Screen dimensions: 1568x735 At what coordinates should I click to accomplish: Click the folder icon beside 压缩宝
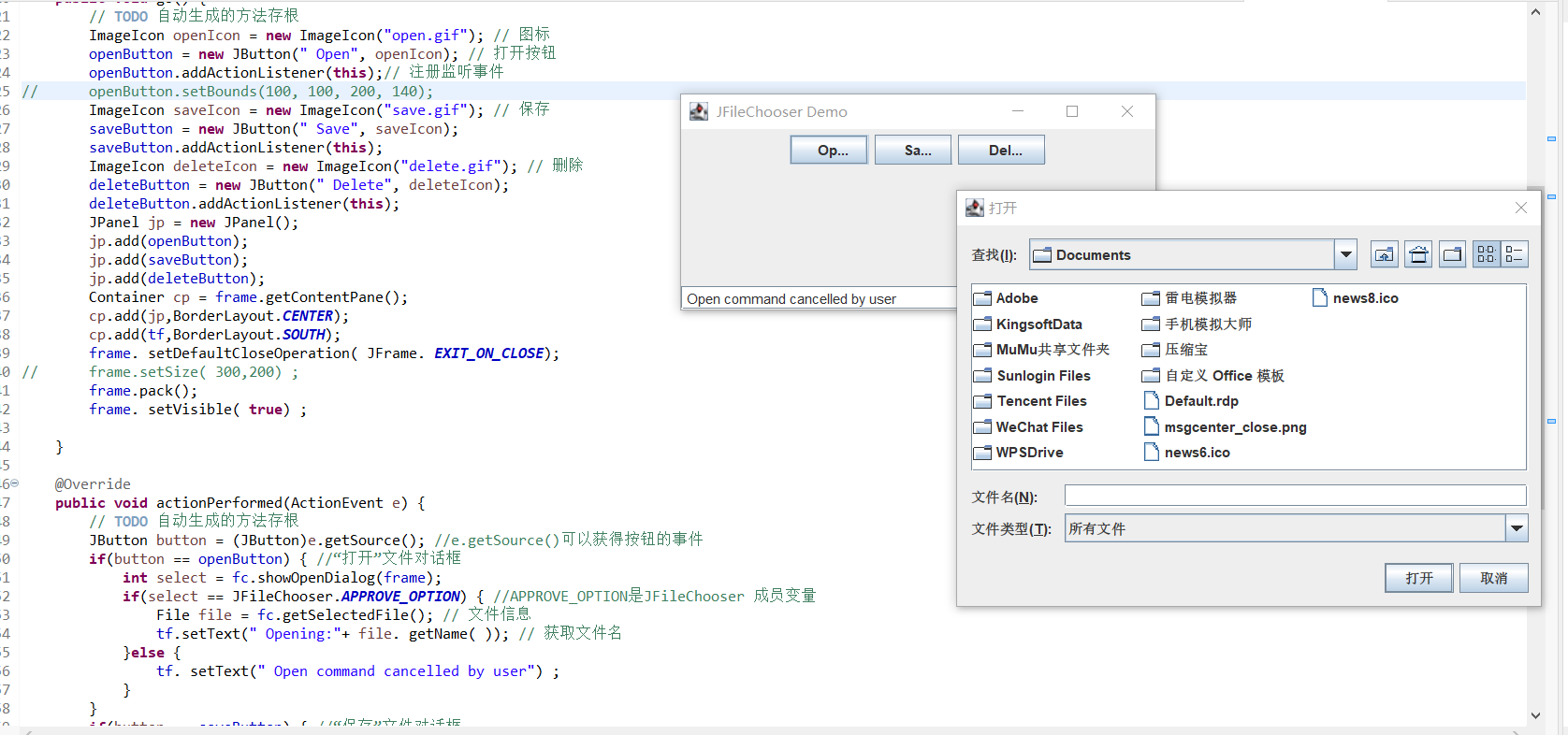coord(1151,350)
